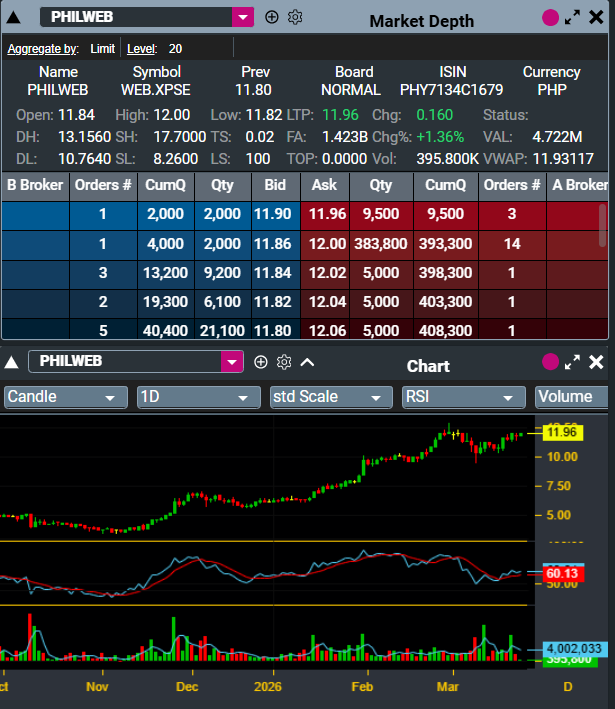This screenshot has height=709, width=615.
Task: Sort by bid-side Orders # column header
Action: [x=103, y=185]
